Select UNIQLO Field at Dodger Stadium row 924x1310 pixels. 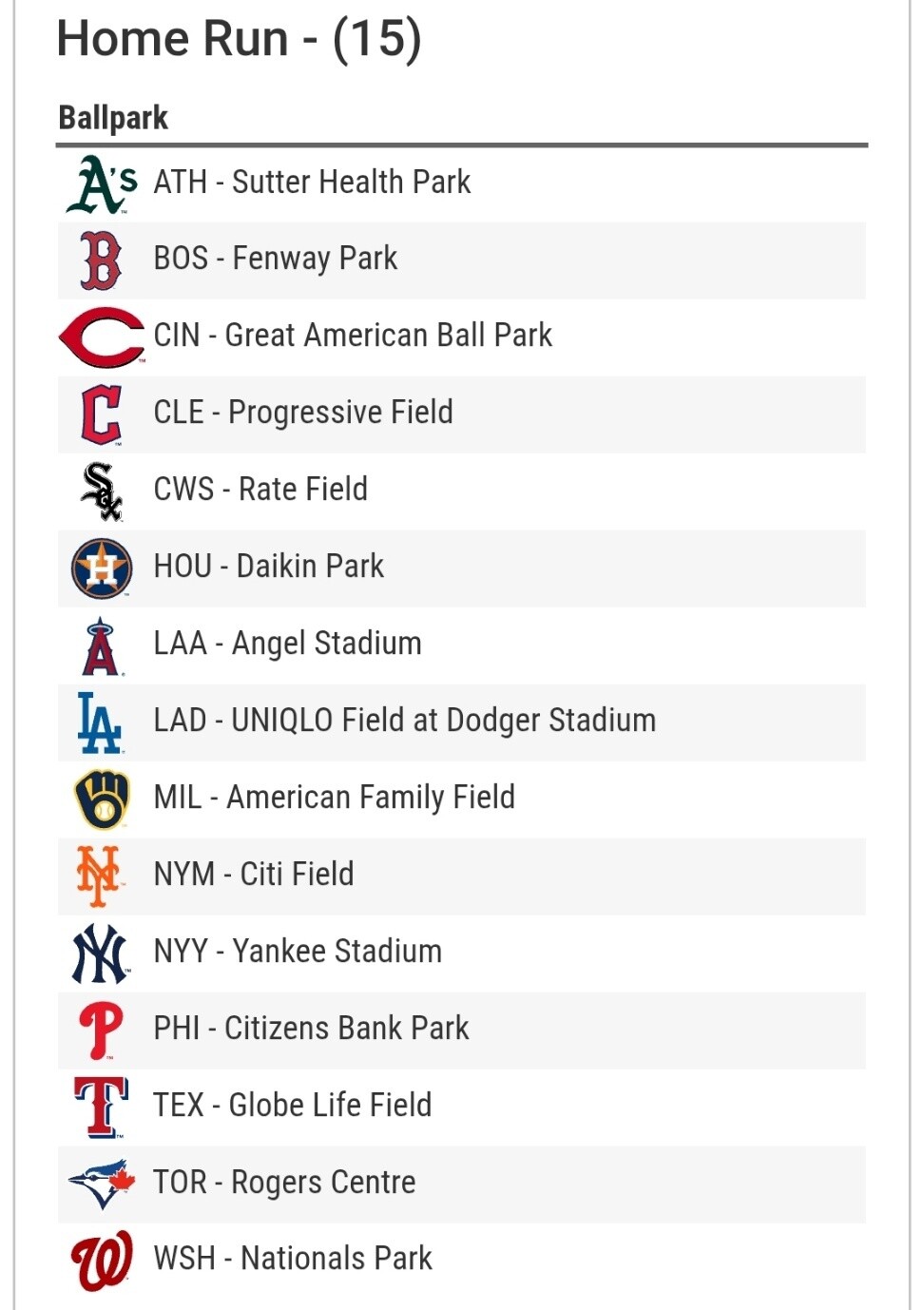(462, 722)
